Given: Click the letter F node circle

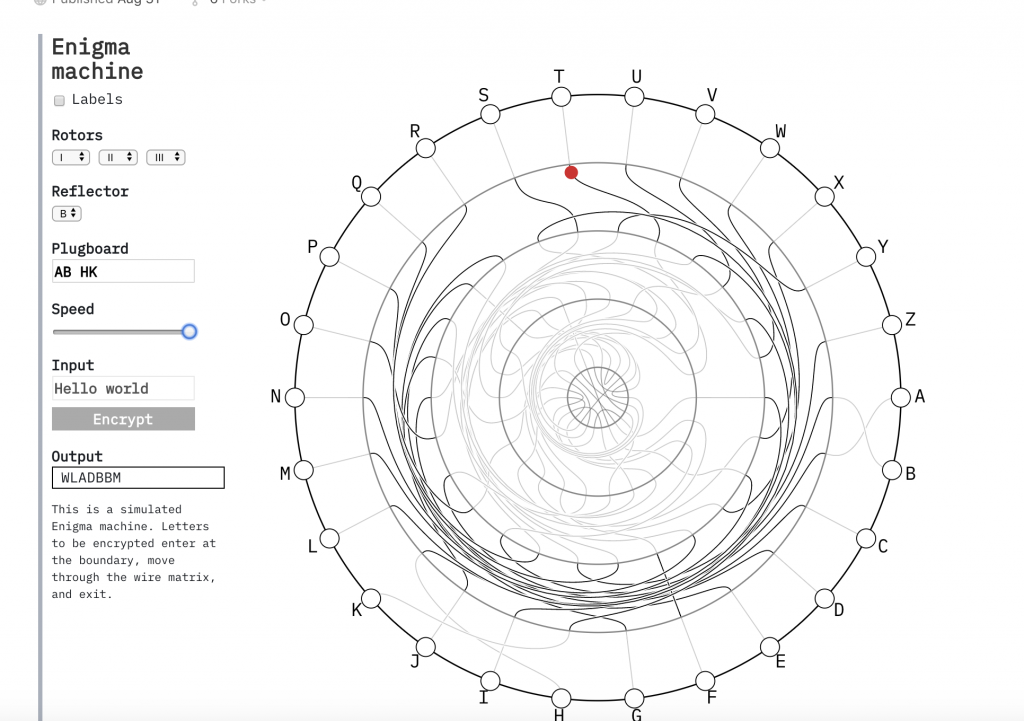Looking at the screenshot, I should tap(705, 681).
